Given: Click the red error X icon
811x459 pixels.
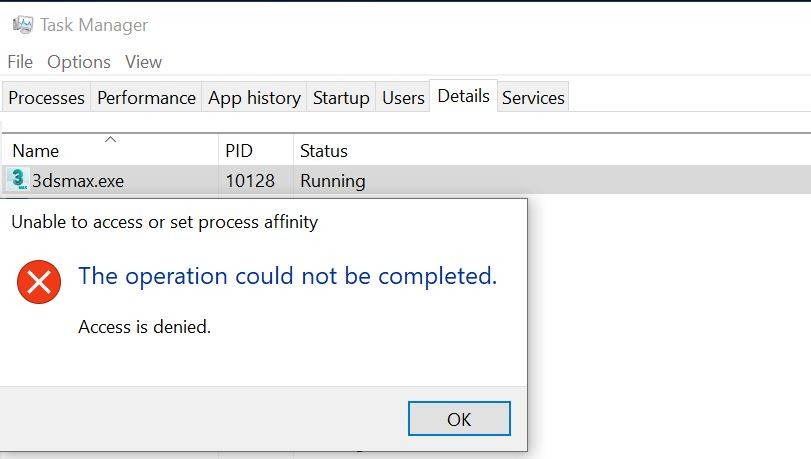Looking at the screenshot, I should coord(39,282).
